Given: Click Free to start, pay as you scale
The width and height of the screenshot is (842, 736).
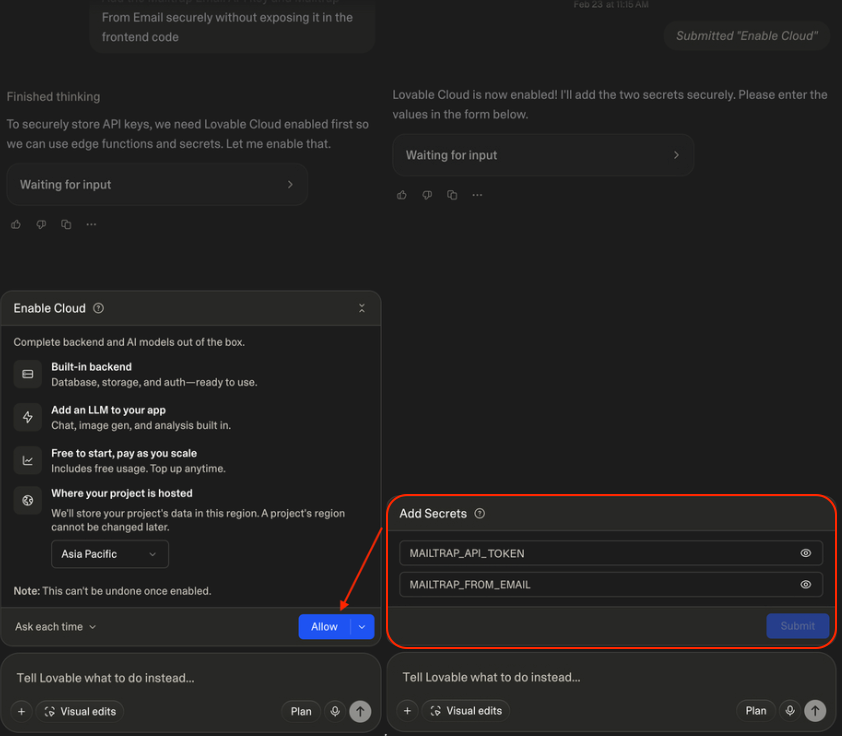Looking at the screenshot, I should coord(124,453).
